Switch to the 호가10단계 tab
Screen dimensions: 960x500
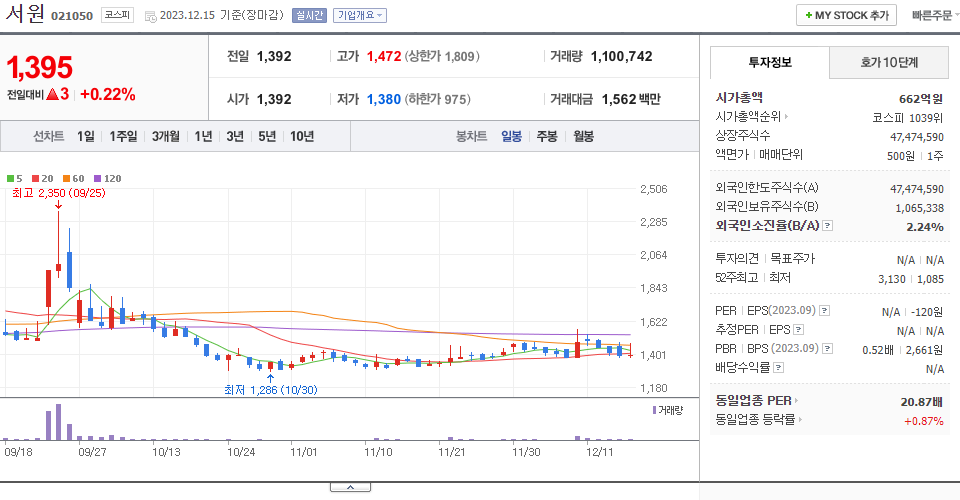pos(888,62)
